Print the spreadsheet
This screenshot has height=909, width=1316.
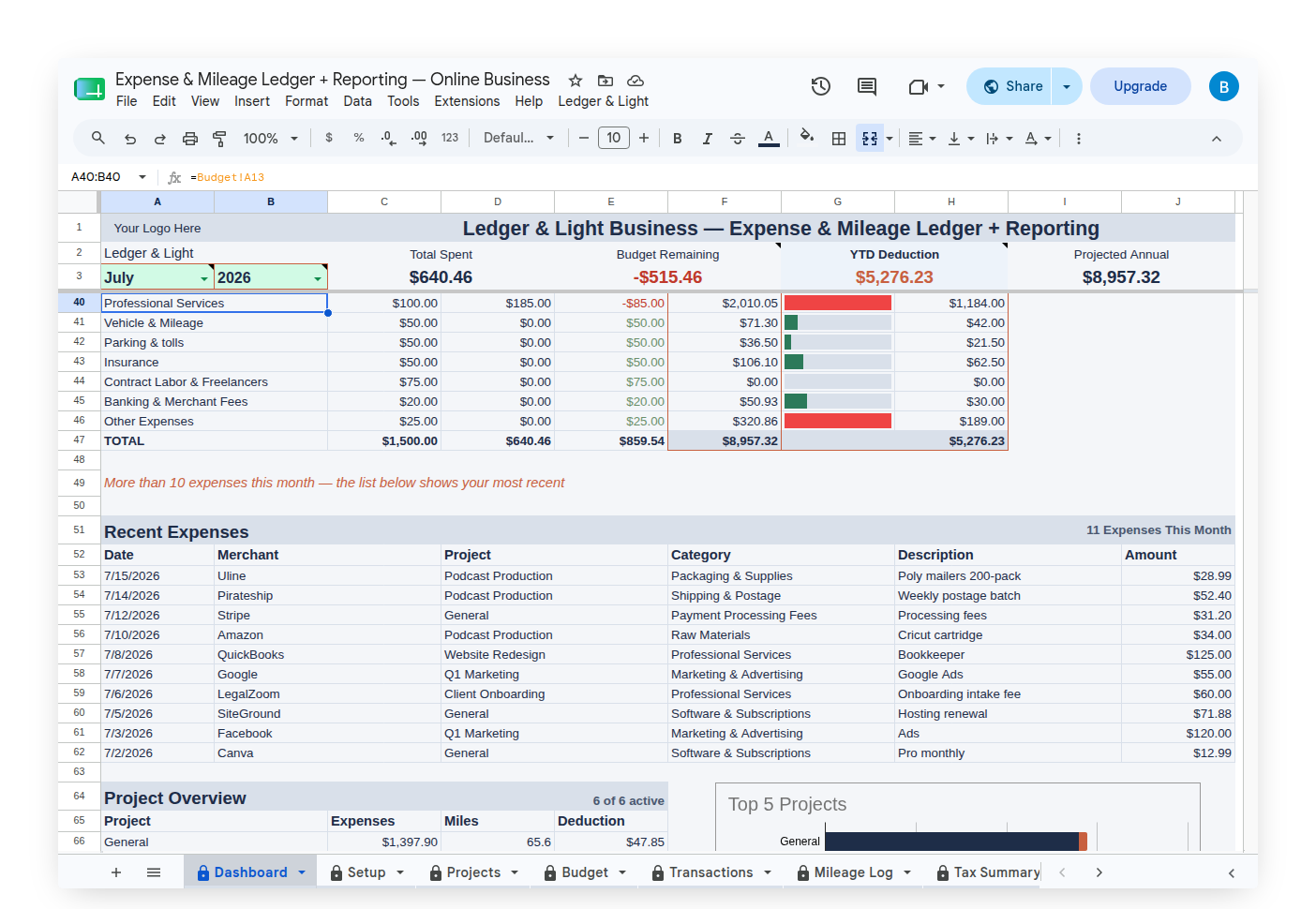pyautogui.click(x=190, y=139)
